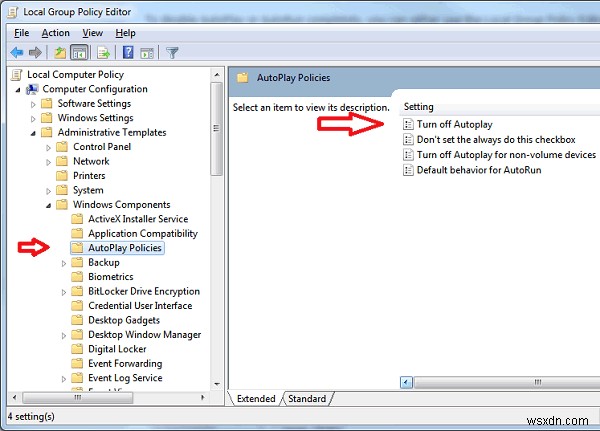The image size is (600, 431).
Task: Click the Local Computer Policy document icon
Action: tap(16, 74)
